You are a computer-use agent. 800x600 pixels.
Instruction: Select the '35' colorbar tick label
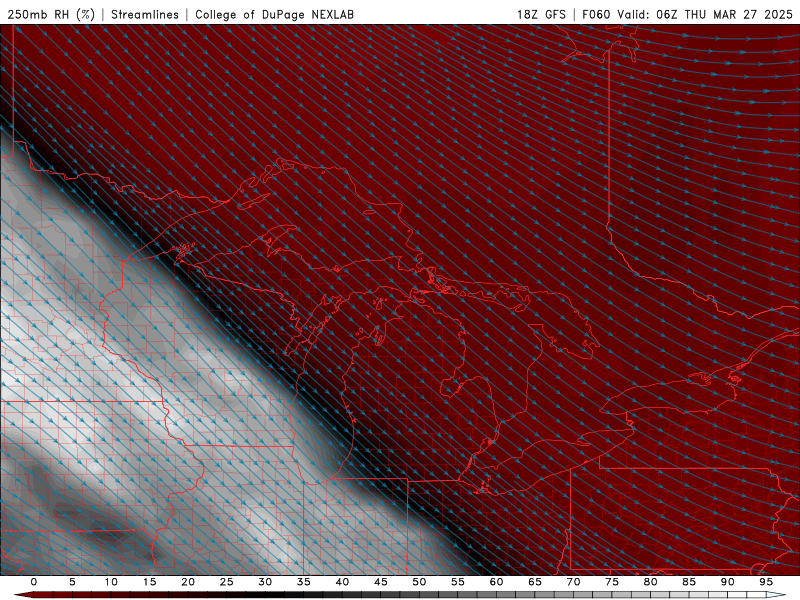(304, 582)
